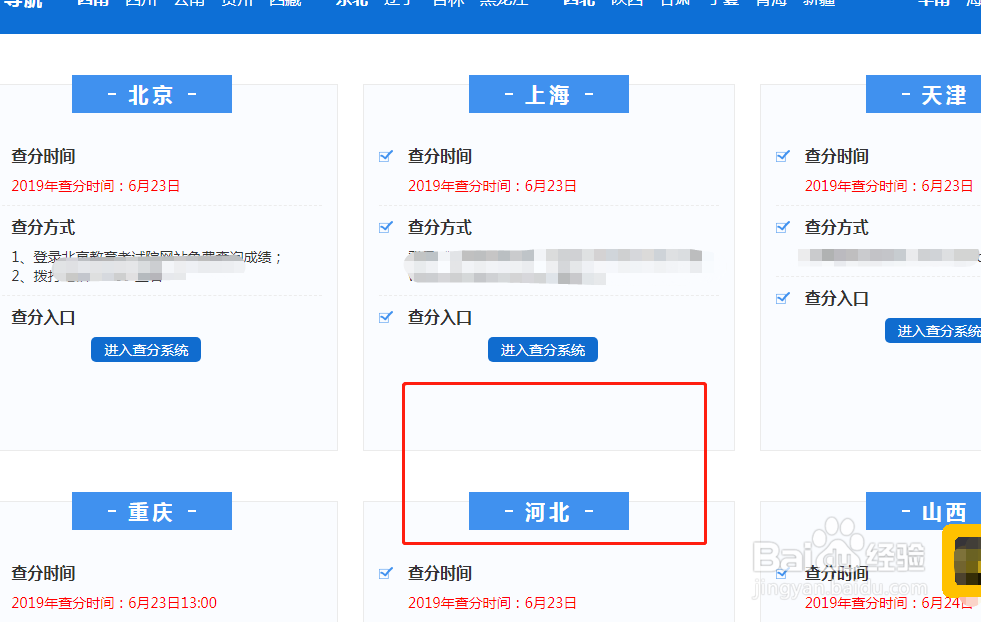The width and height of the screenshot is (981, 622).
Task: Select the 北京 region header
Action: pos(152,94)
